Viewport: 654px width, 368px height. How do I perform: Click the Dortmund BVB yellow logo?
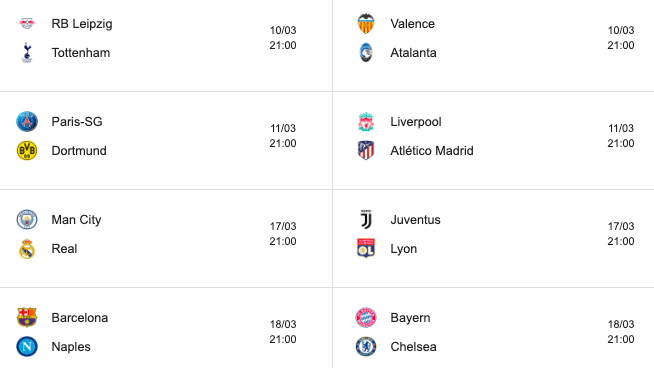click(27, 151)
